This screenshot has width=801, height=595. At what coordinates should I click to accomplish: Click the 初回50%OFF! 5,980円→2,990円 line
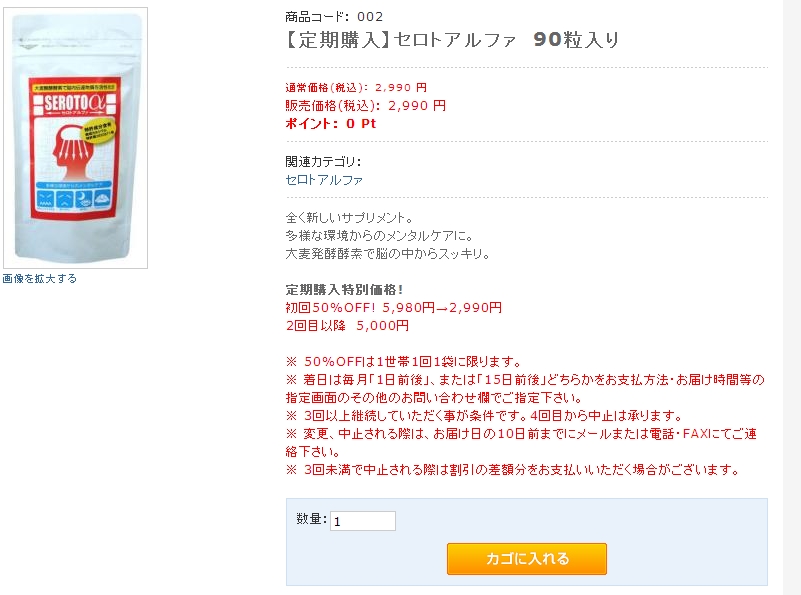pyautogui.click(x=393, y=308)
